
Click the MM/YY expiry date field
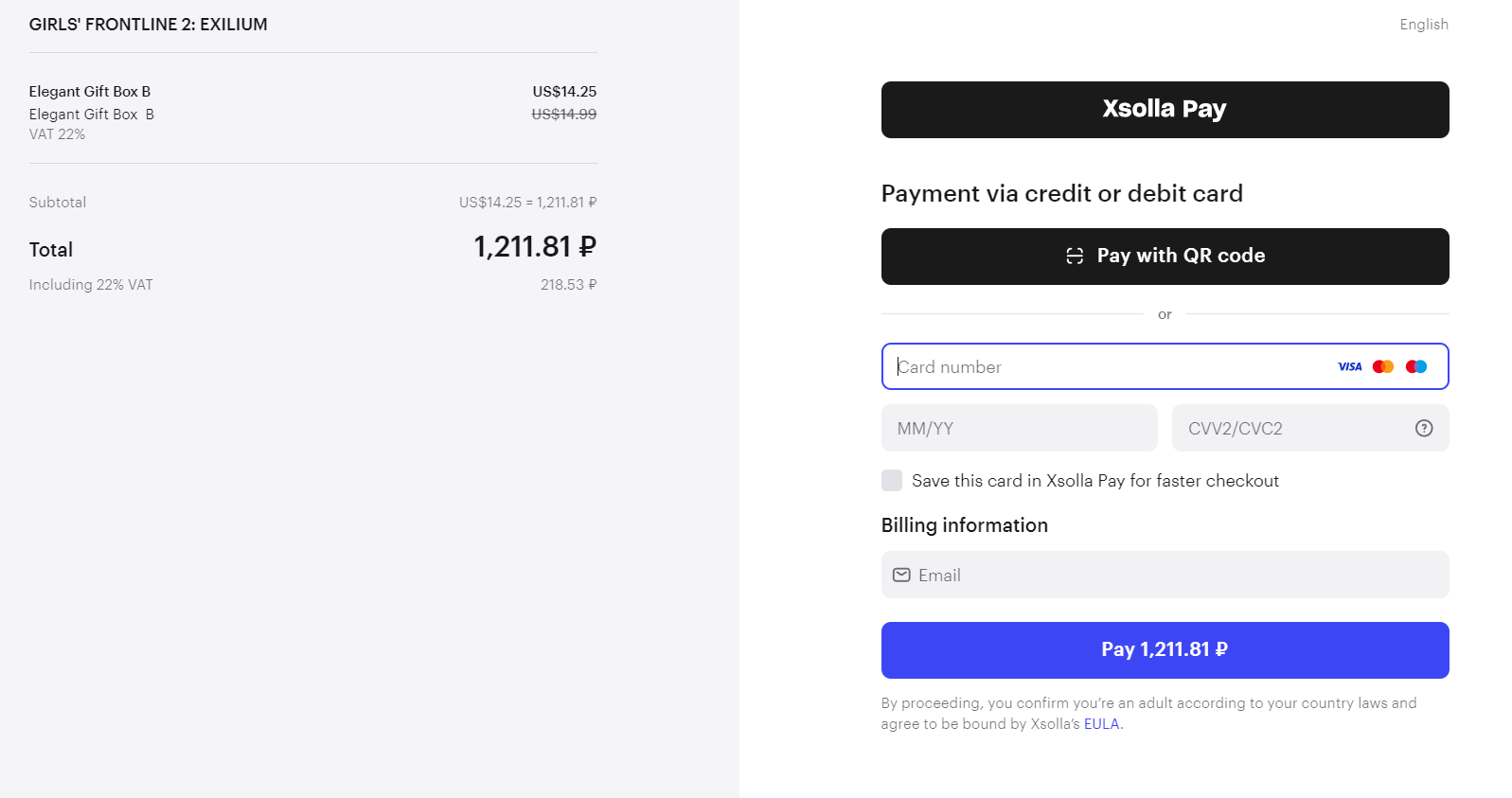pos(1019,429)
